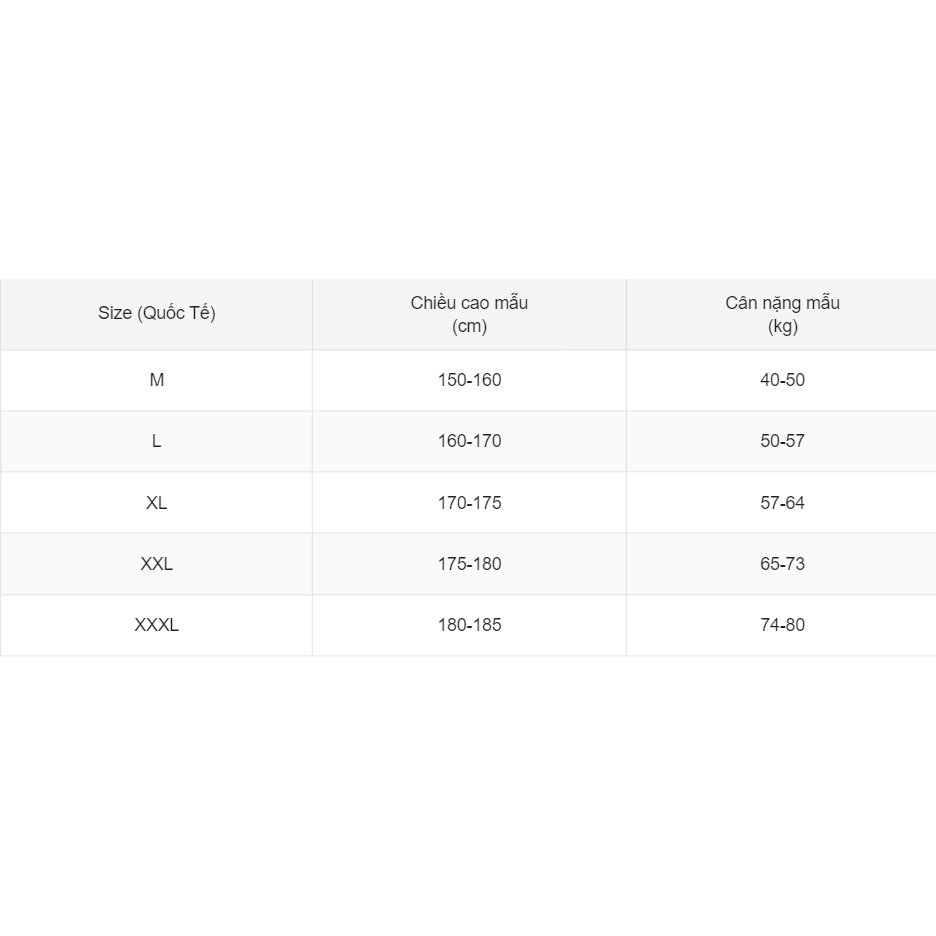
Task: Click the "Size (Quốc Tế)" column header
Action: [x=157, y=313]
